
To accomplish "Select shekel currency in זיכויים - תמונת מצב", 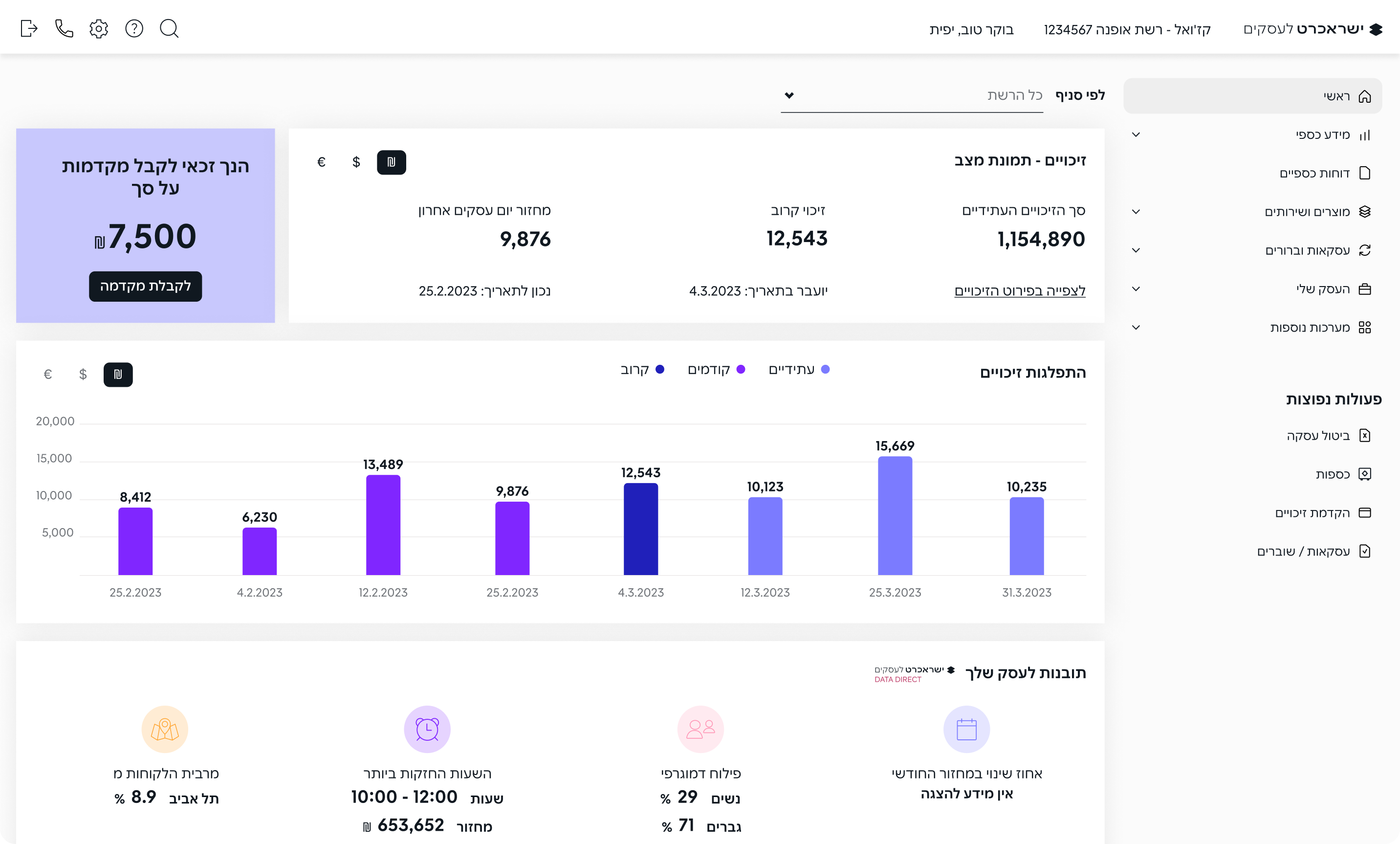I will click(392, 162).
